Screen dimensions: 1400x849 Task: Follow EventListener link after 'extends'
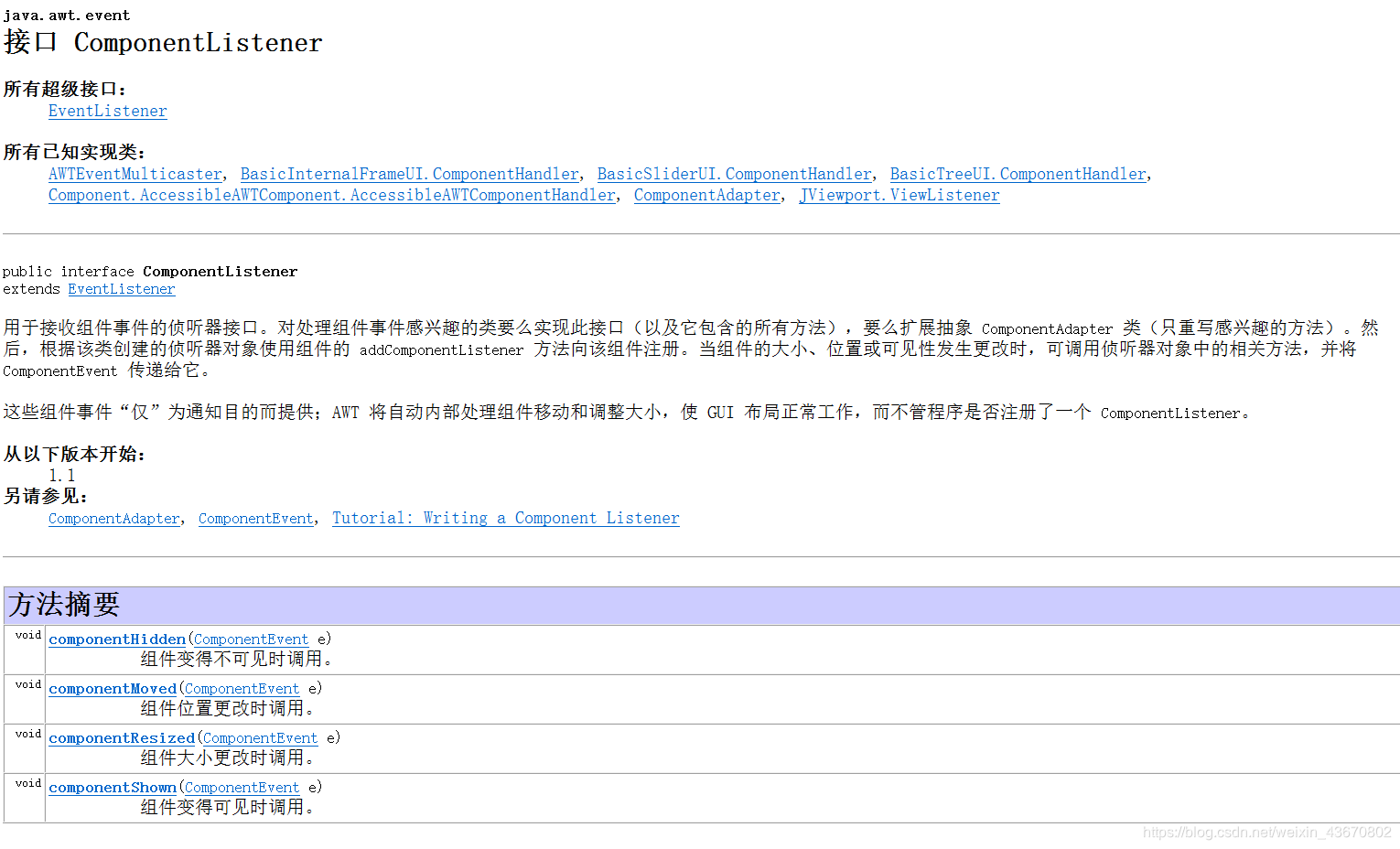pyautogui.click(x=122, y=289)
